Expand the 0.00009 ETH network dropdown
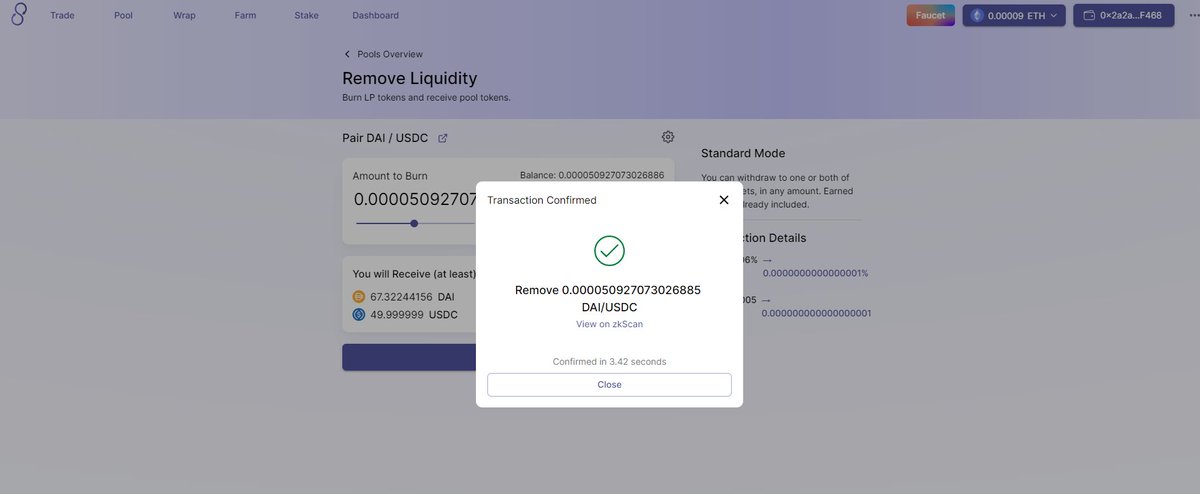Image resolution: width=1200 pixels, height=494 pixels. point(1014,15)
